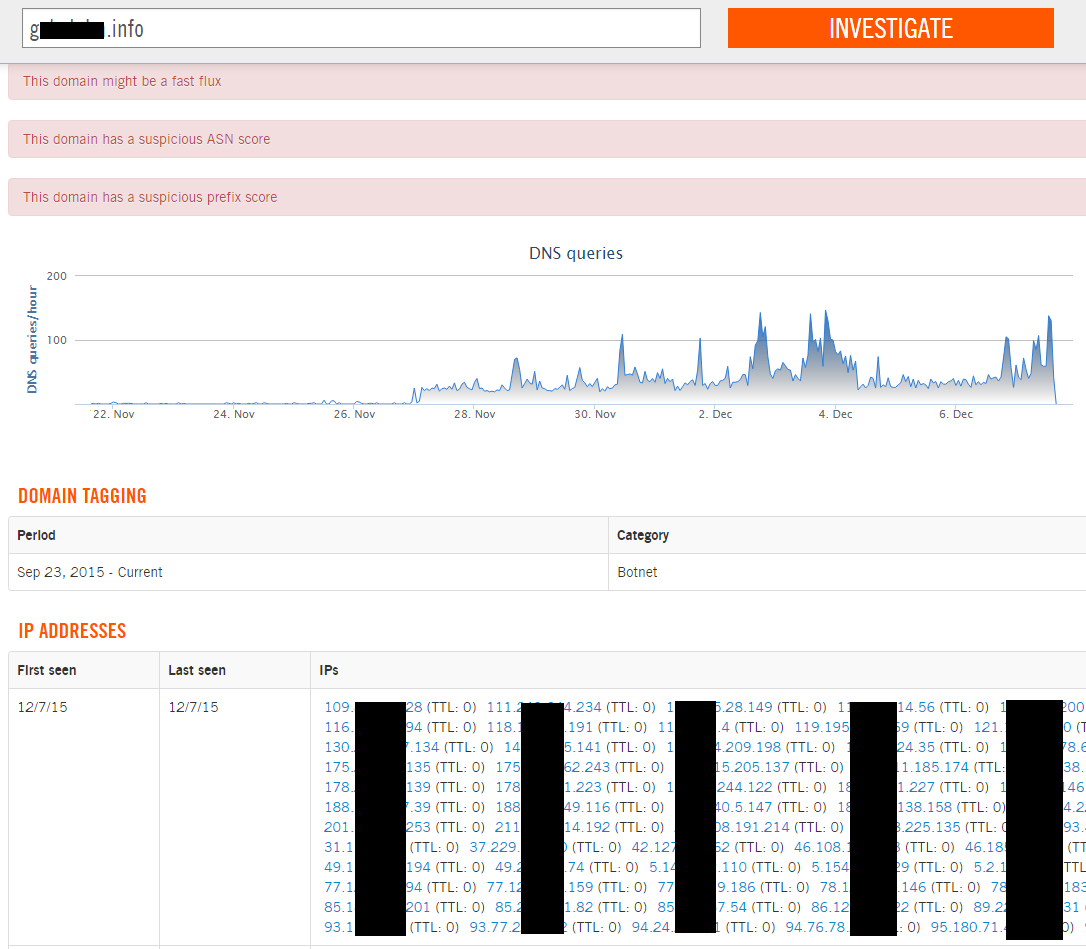Select the suspicious prefix score alert

click(547, 197)
